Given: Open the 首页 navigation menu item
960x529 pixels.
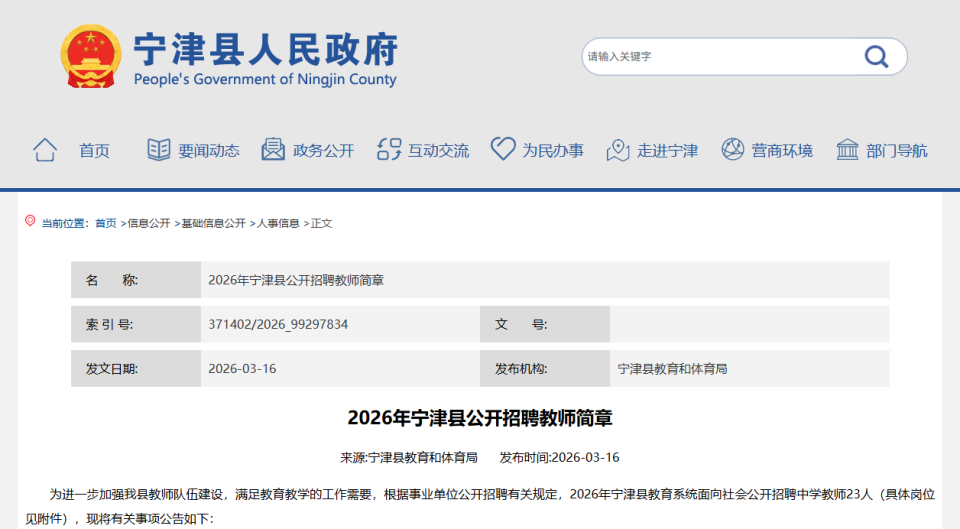Looking at the screenshot, I should coord(94,151).
